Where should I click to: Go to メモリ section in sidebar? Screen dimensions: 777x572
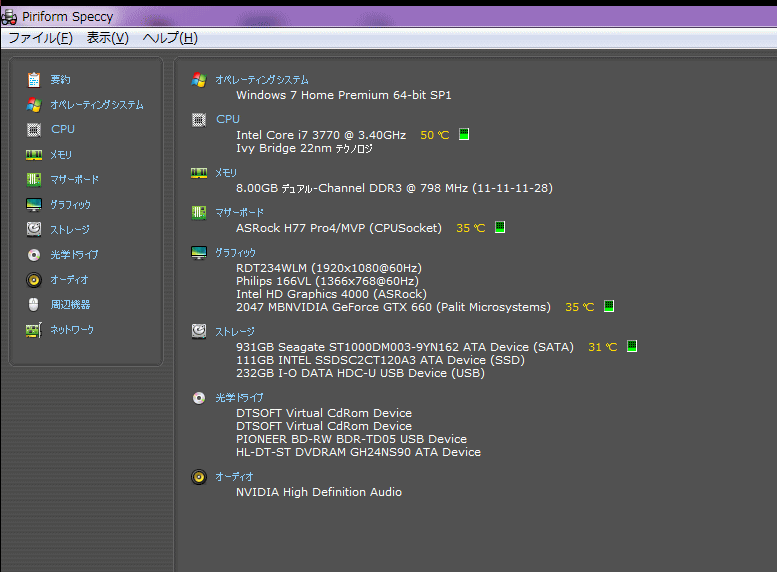pyautogui.click(x=61, y=155)
